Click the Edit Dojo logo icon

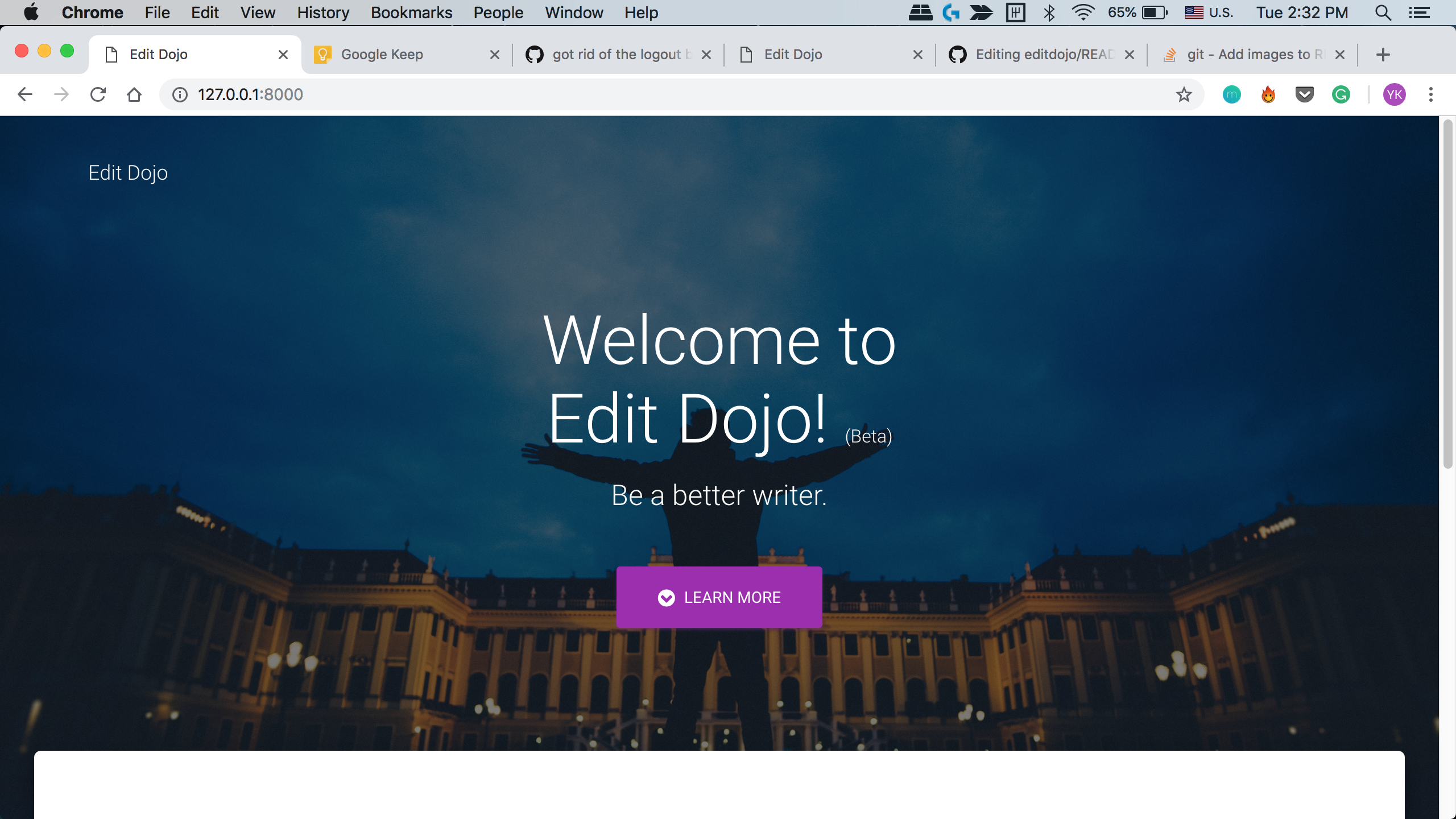pos(128,173)
